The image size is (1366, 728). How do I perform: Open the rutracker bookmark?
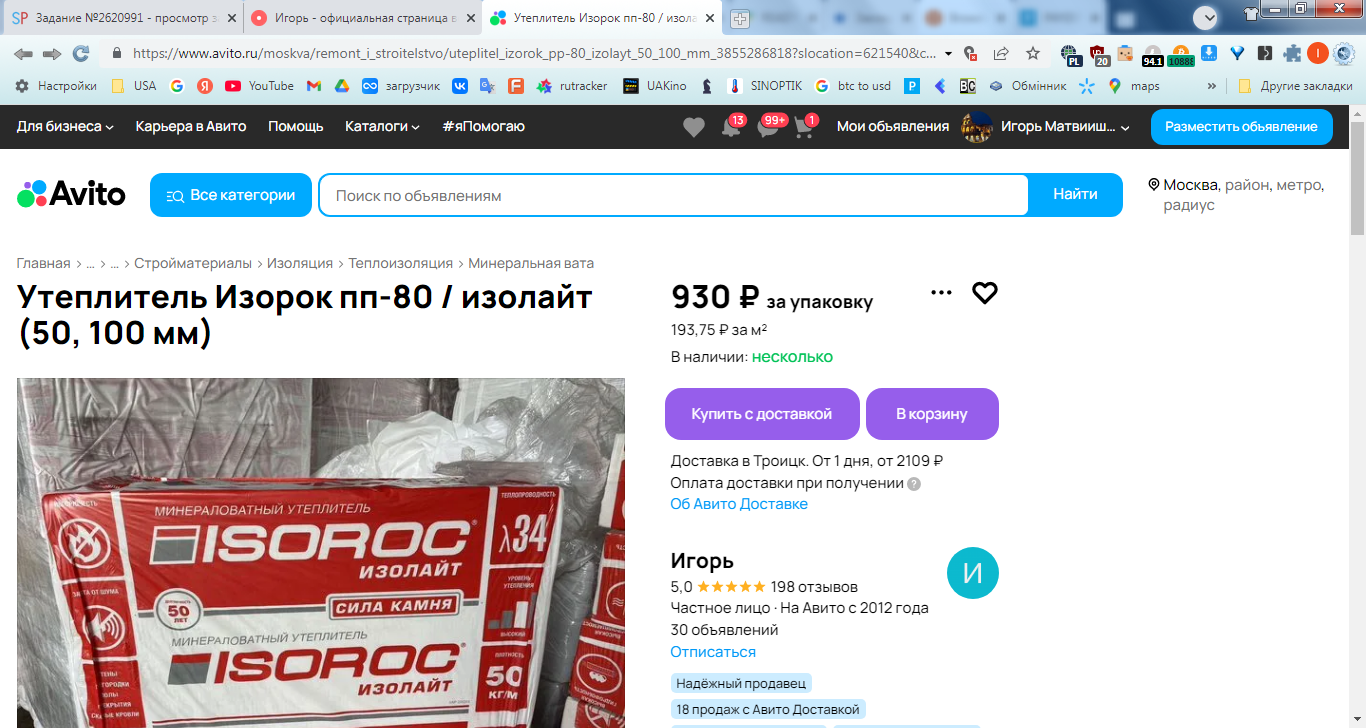[572, 86]
